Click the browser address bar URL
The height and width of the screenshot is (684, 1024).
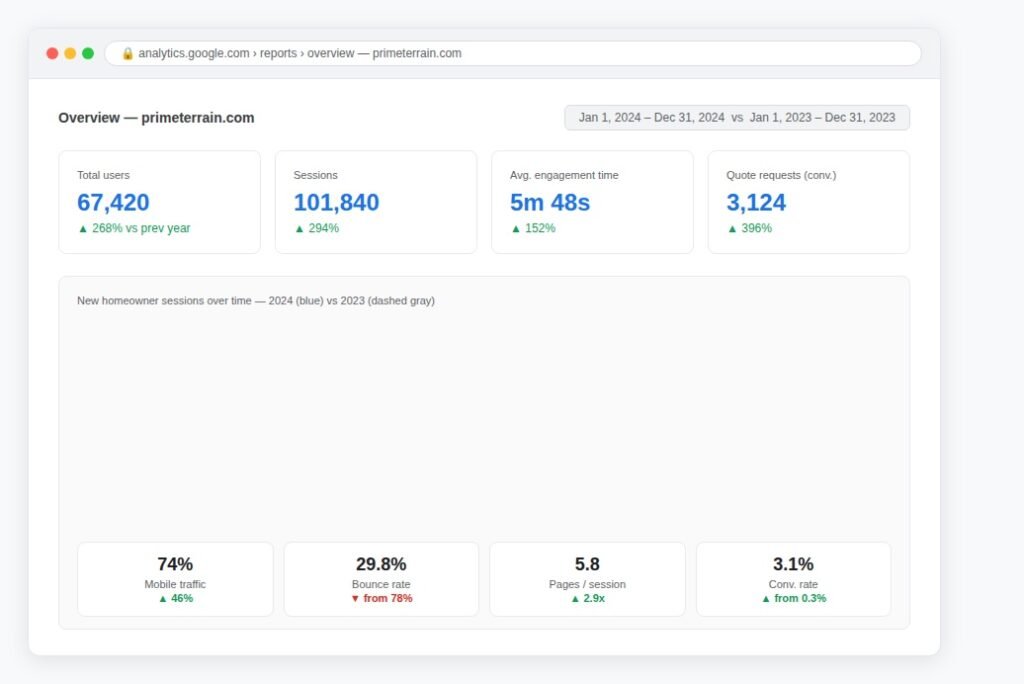tap(300, 54)
